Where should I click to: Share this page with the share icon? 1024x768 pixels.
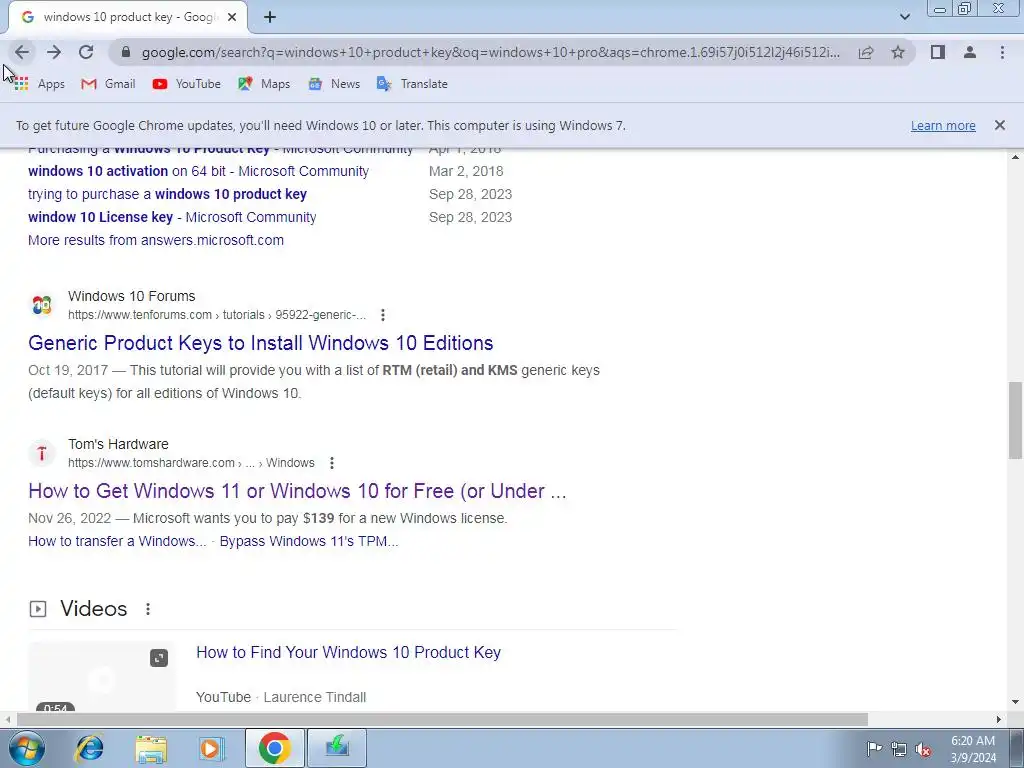coord(866,52)
